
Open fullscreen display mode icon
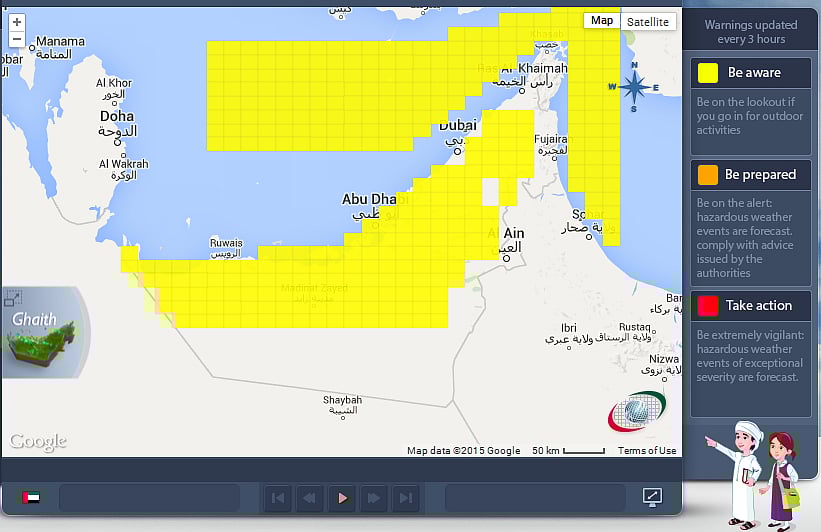[x=652, y=497]
